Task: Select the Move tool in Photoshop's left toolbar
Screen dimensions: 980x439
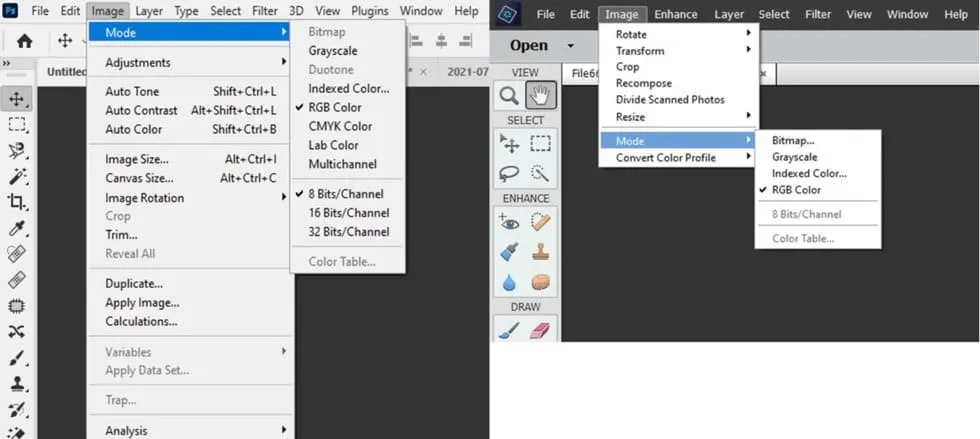Action: click(17, 99)
